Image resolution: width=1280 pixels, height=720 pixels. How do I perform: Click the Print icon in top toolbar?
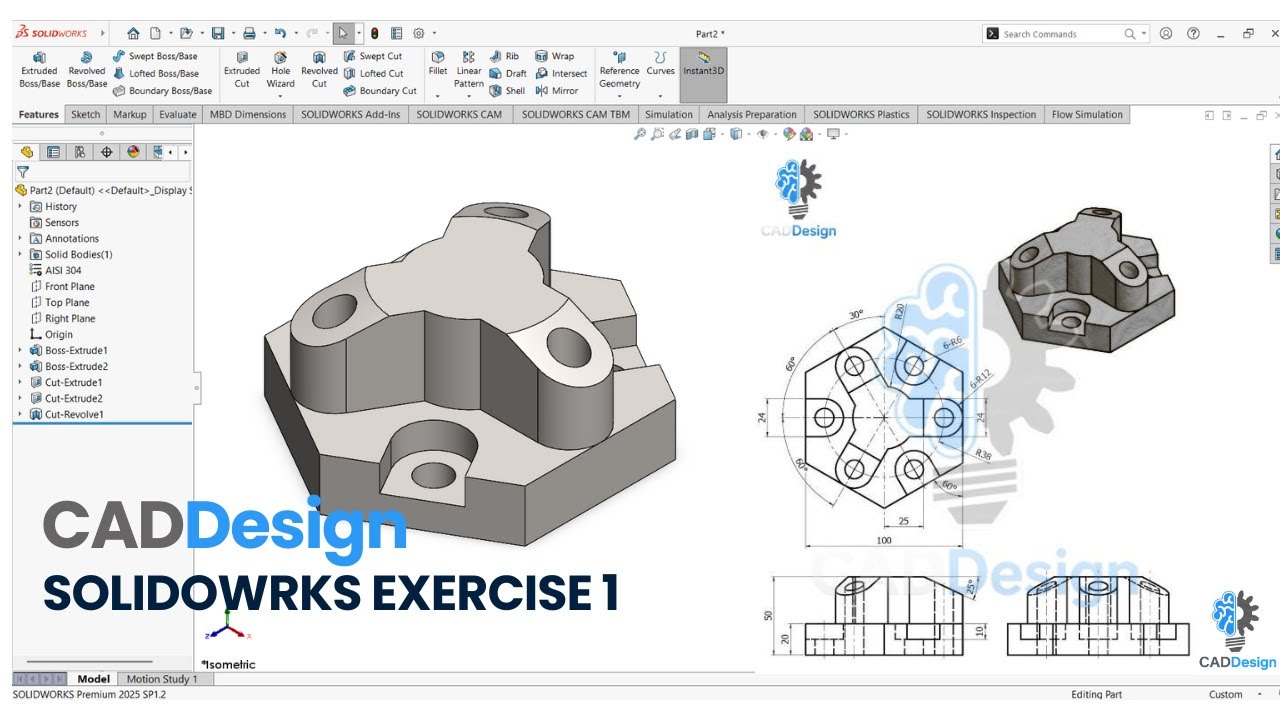[249, 33]
